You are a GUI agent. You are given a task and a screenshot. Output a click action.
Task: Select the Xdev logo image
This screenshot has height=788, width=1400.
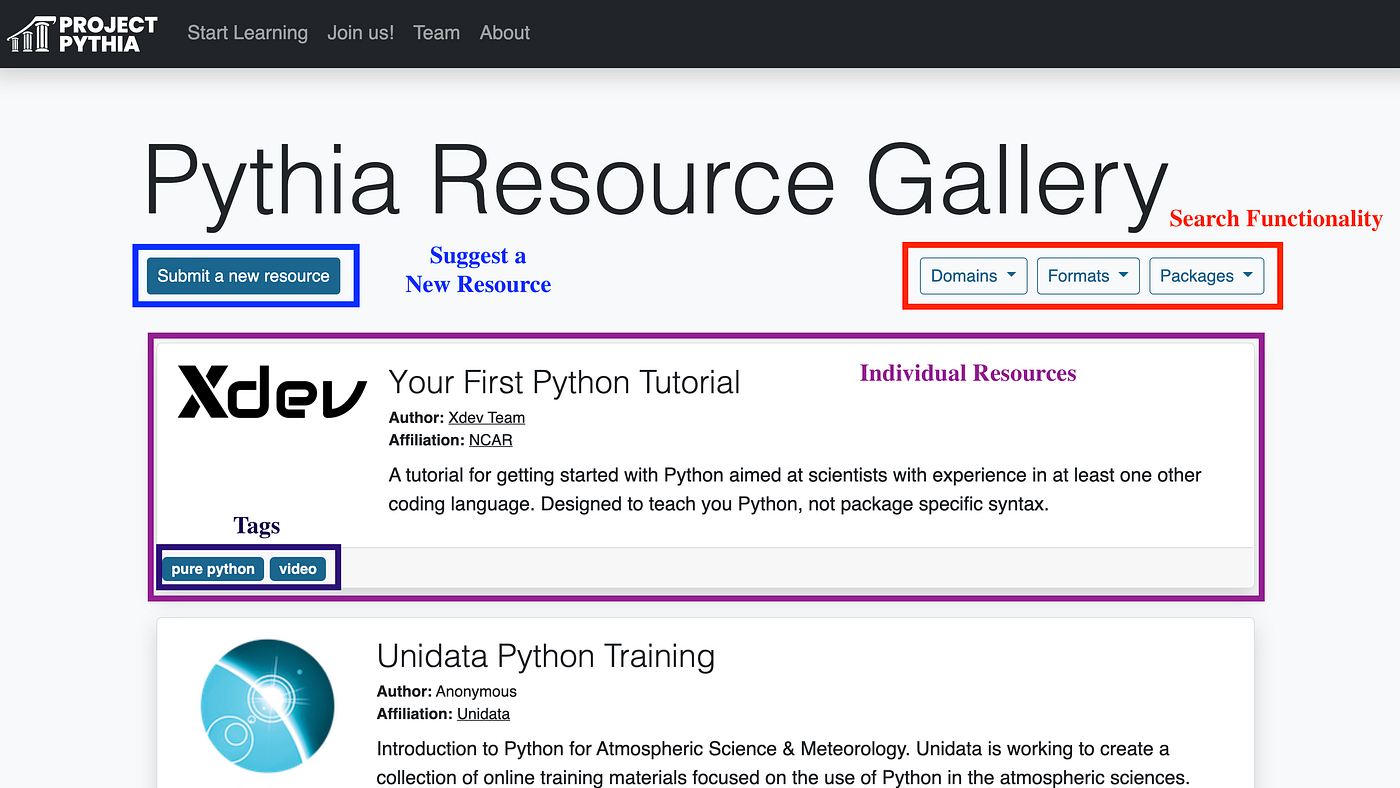270,393
